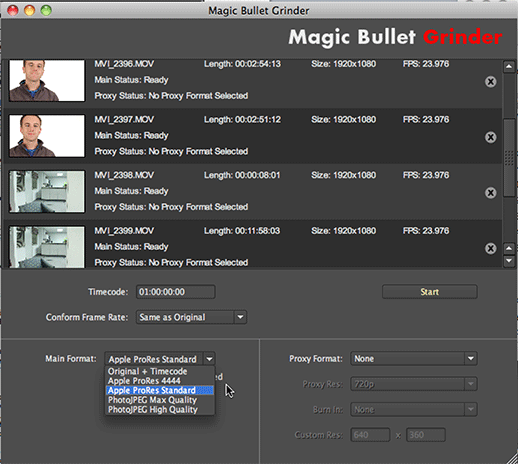The height and width of the screenshot is (464, 518).
Task: Choose PhotoJPEG Max Quality format
Action: tap(160, 400)
